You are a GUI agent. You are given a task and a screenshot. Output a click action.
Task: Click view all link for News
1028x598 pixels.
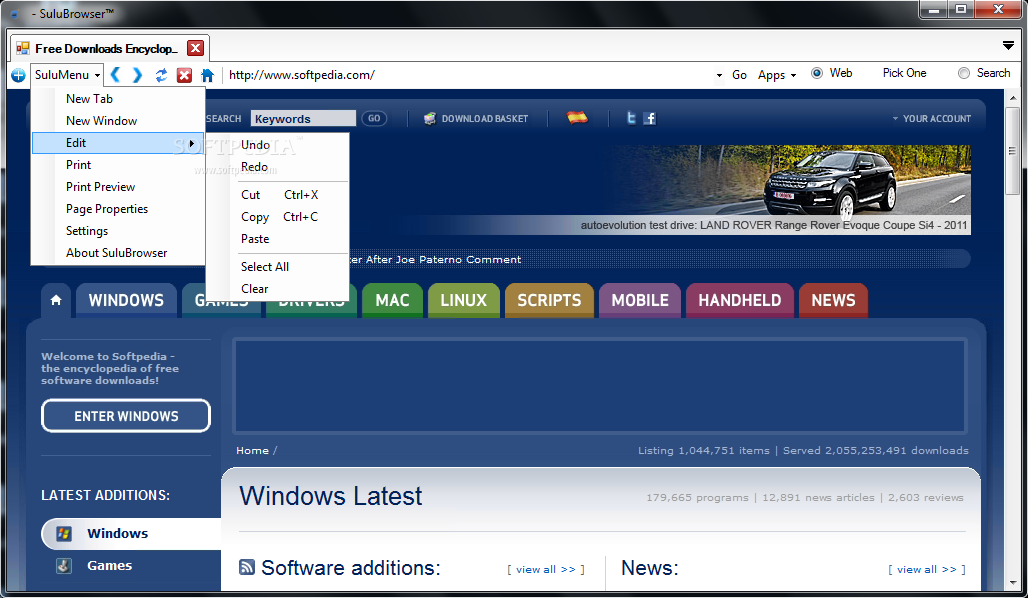click(926, 569)
